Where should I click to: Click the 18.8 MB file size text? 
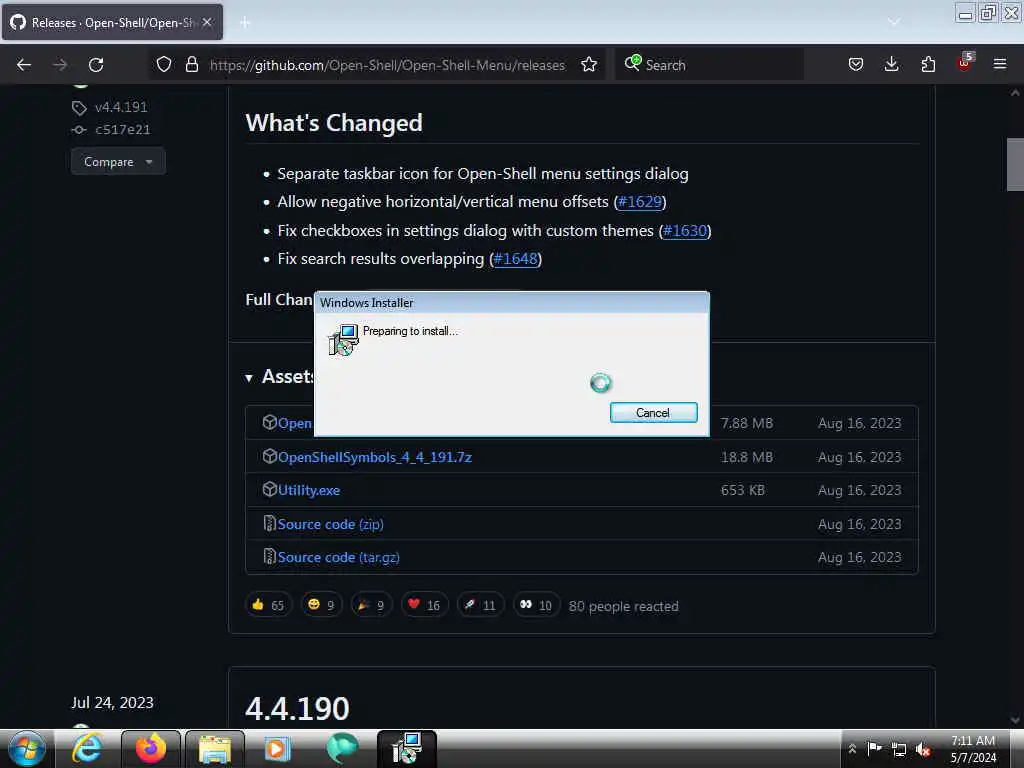tap(746, 457)
